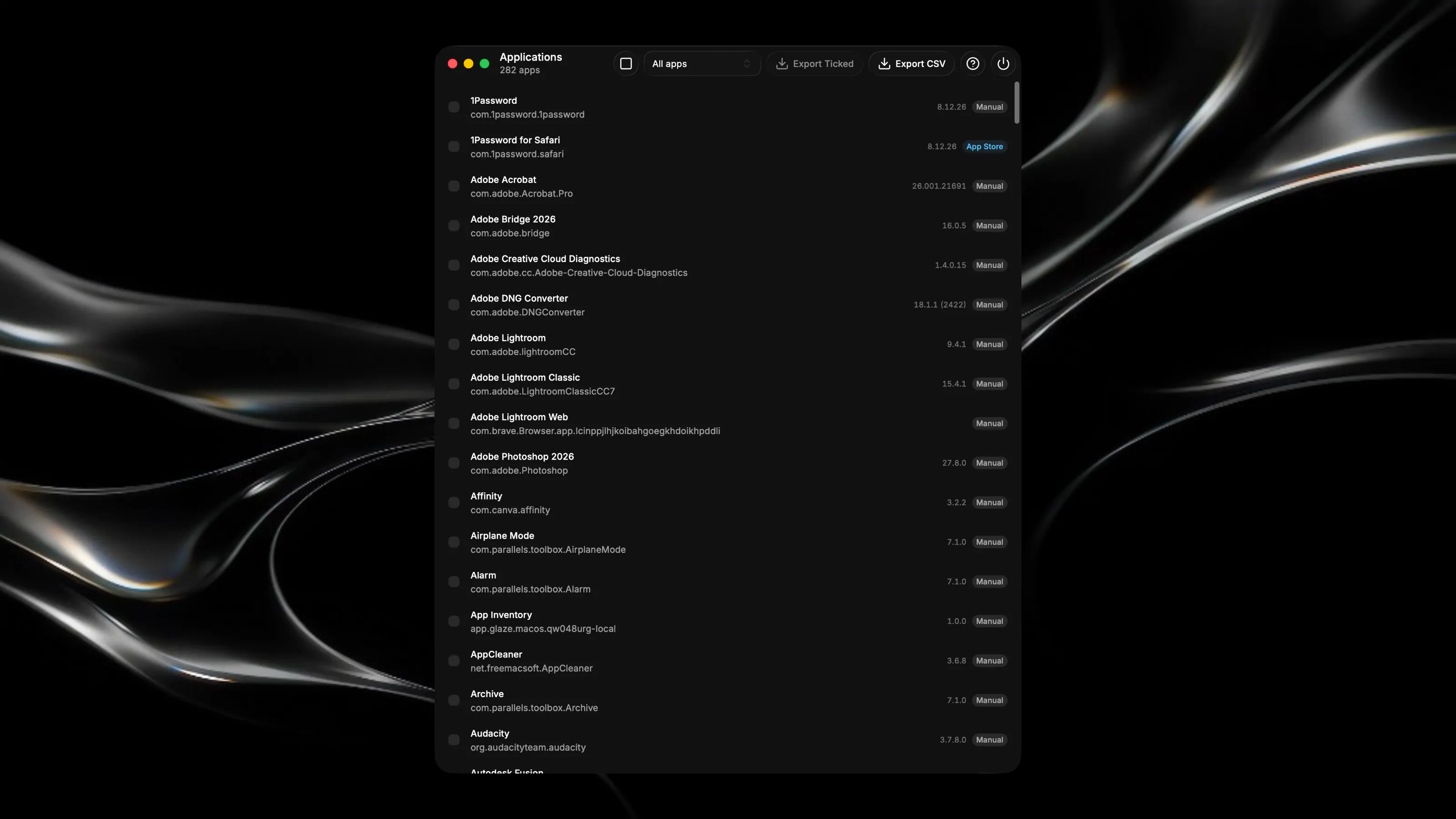Click the Manual badge on App Inventory row
1456x819 pixels.
[x=989, y=621]
